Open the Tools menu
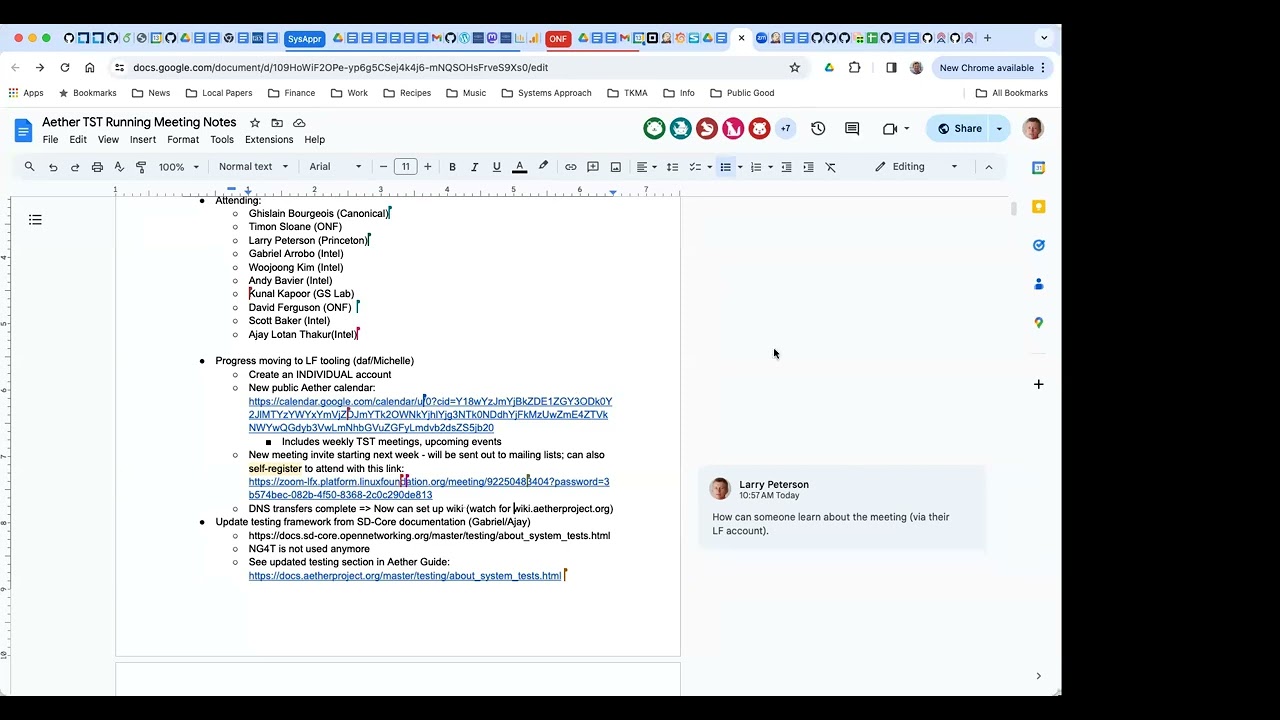This screenshot has width=1280, height=720. pos(222,140)
